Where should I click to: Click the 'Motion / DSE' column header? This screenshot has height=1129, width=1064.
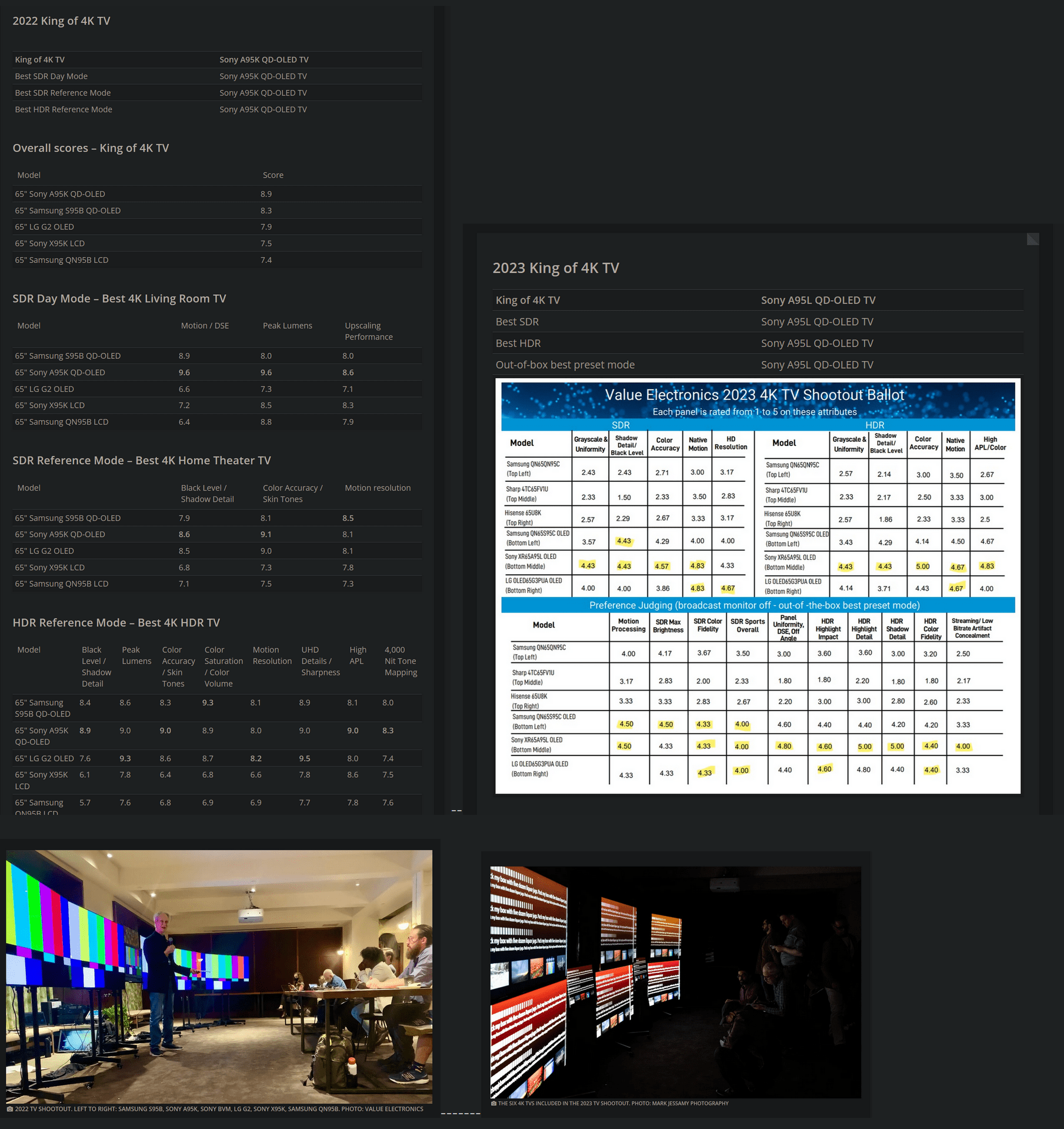tap(205, 326)
